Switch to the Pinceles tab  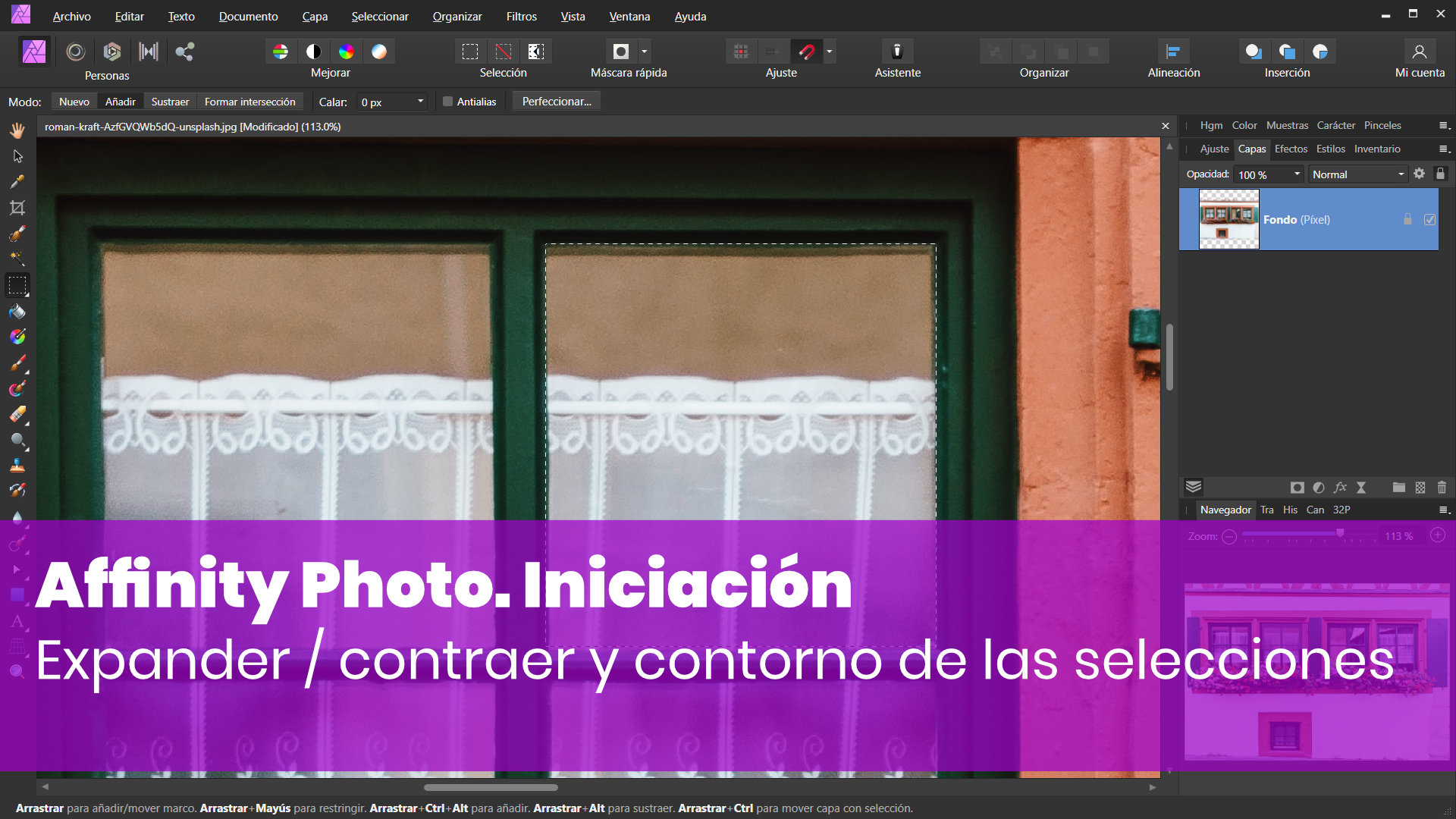[1382, 125]
